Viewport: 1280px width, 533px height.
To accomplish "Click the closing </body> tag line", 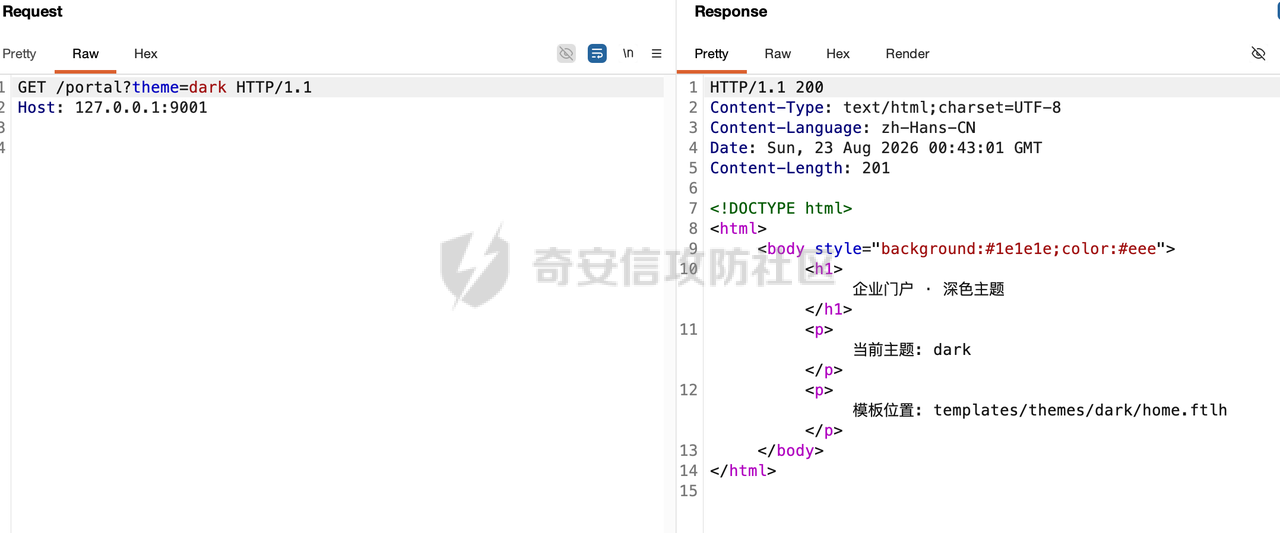I will 791,451.
